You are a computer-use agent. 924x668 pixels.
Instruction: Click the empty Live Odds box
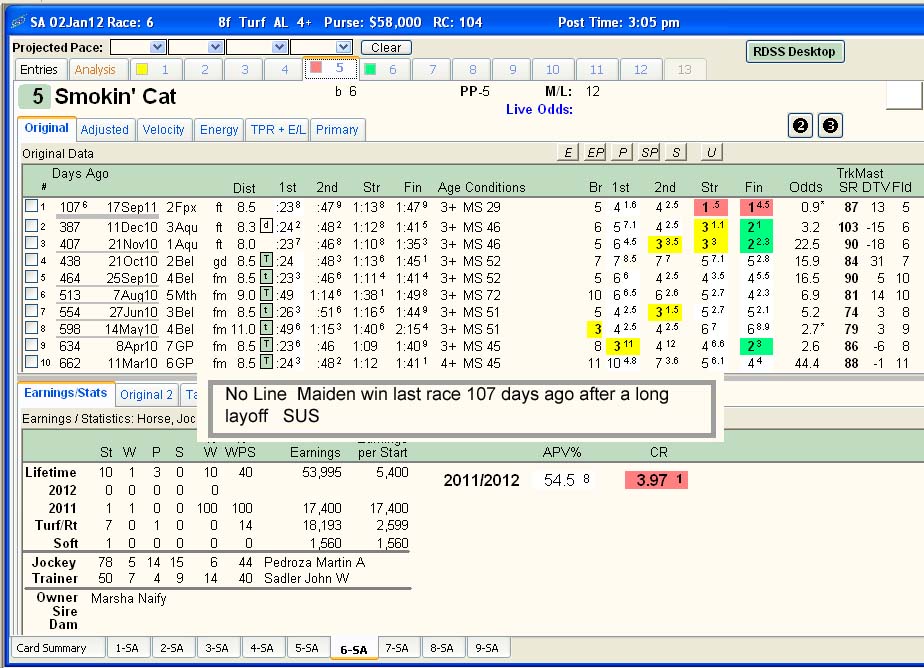[904, 95]
